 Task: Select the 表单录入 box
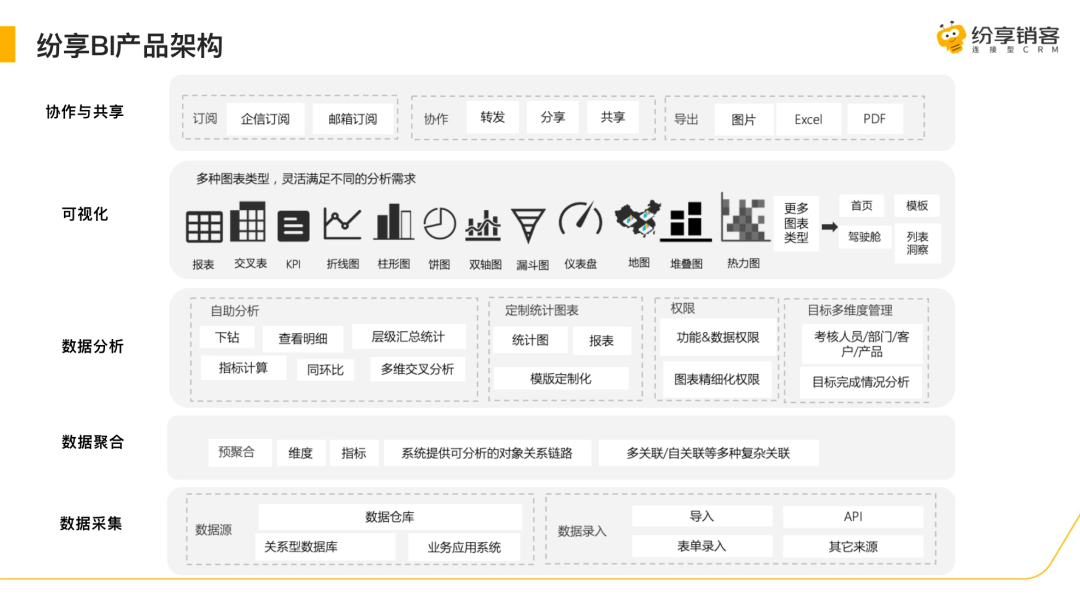[x=702, y=546]
